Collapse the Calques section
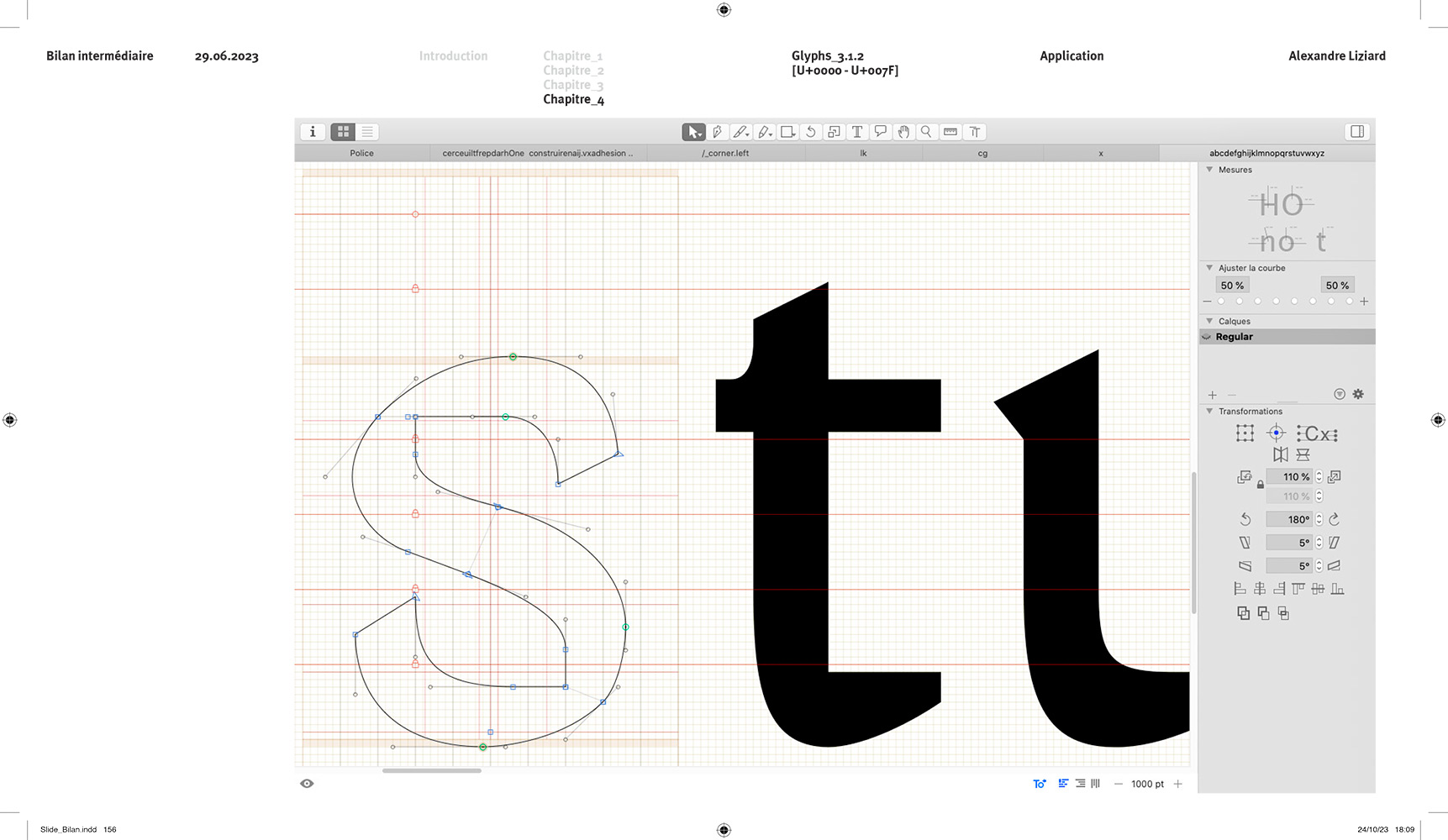The height and width of the screenshot is (840, 1448). pos(1209,321)
